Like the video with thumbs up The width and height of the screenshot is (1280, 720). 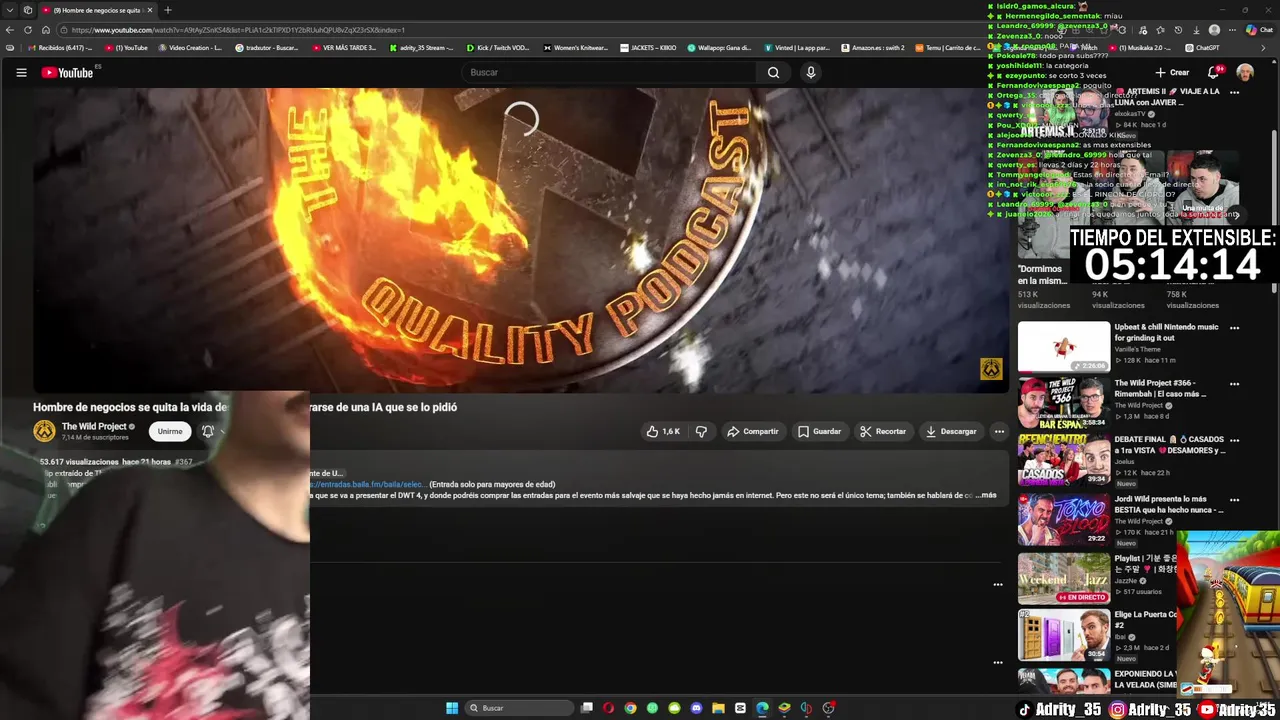(663, 431)
